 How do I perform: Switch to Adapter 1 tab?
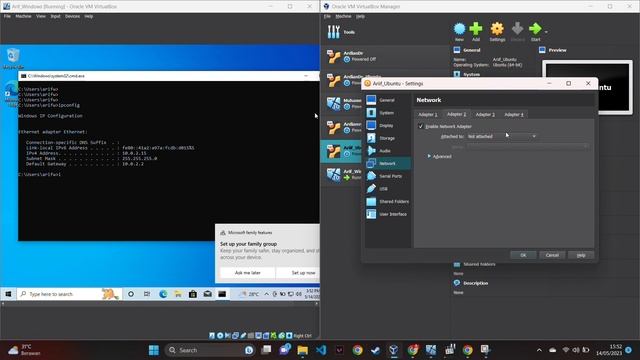428,115
